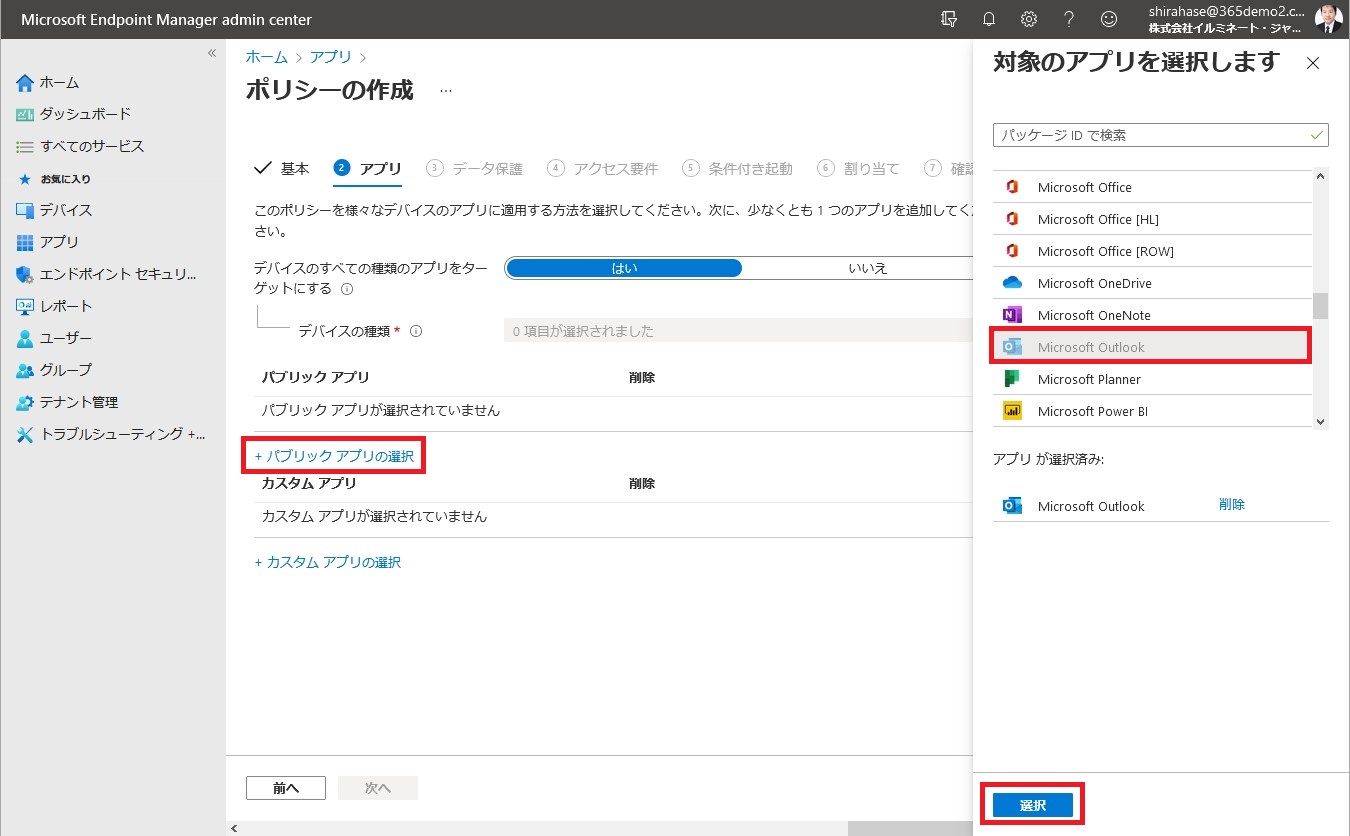Go to the 基本 wizard step
The image size is (1350, 836).
pyautogui.click(x=282, y=168)
